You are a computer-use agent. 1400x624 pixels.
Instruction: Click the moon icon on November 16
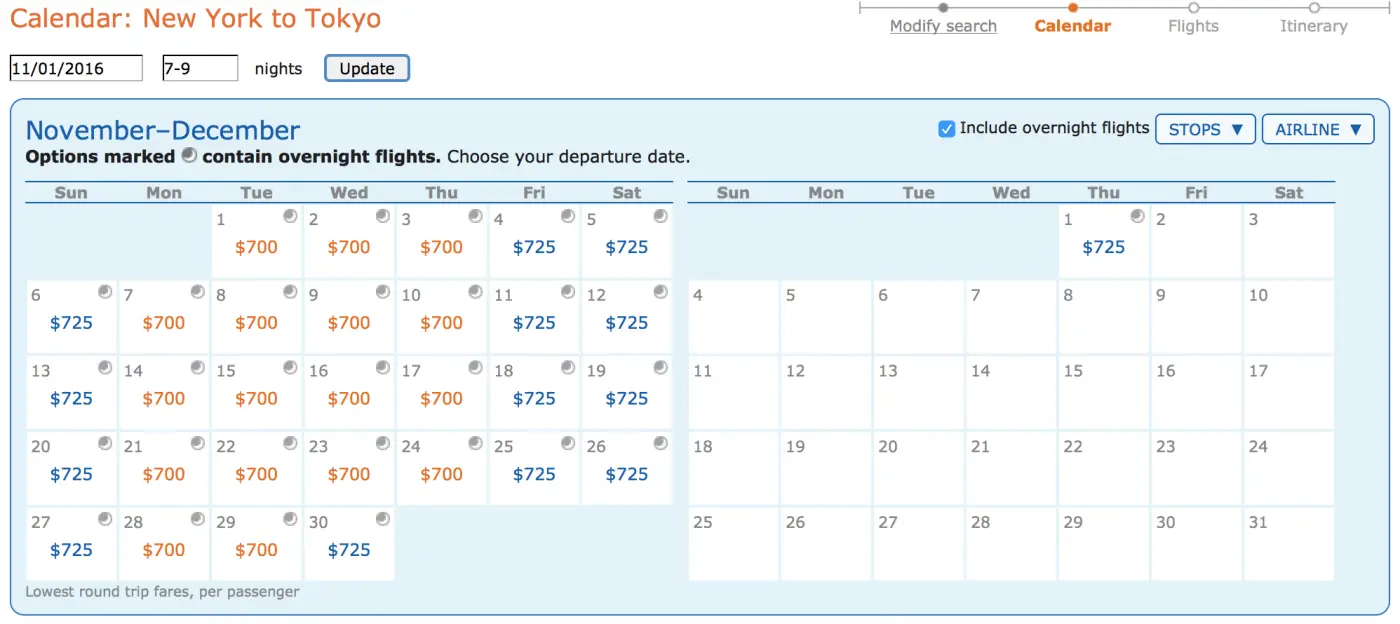tap(382, 369)
